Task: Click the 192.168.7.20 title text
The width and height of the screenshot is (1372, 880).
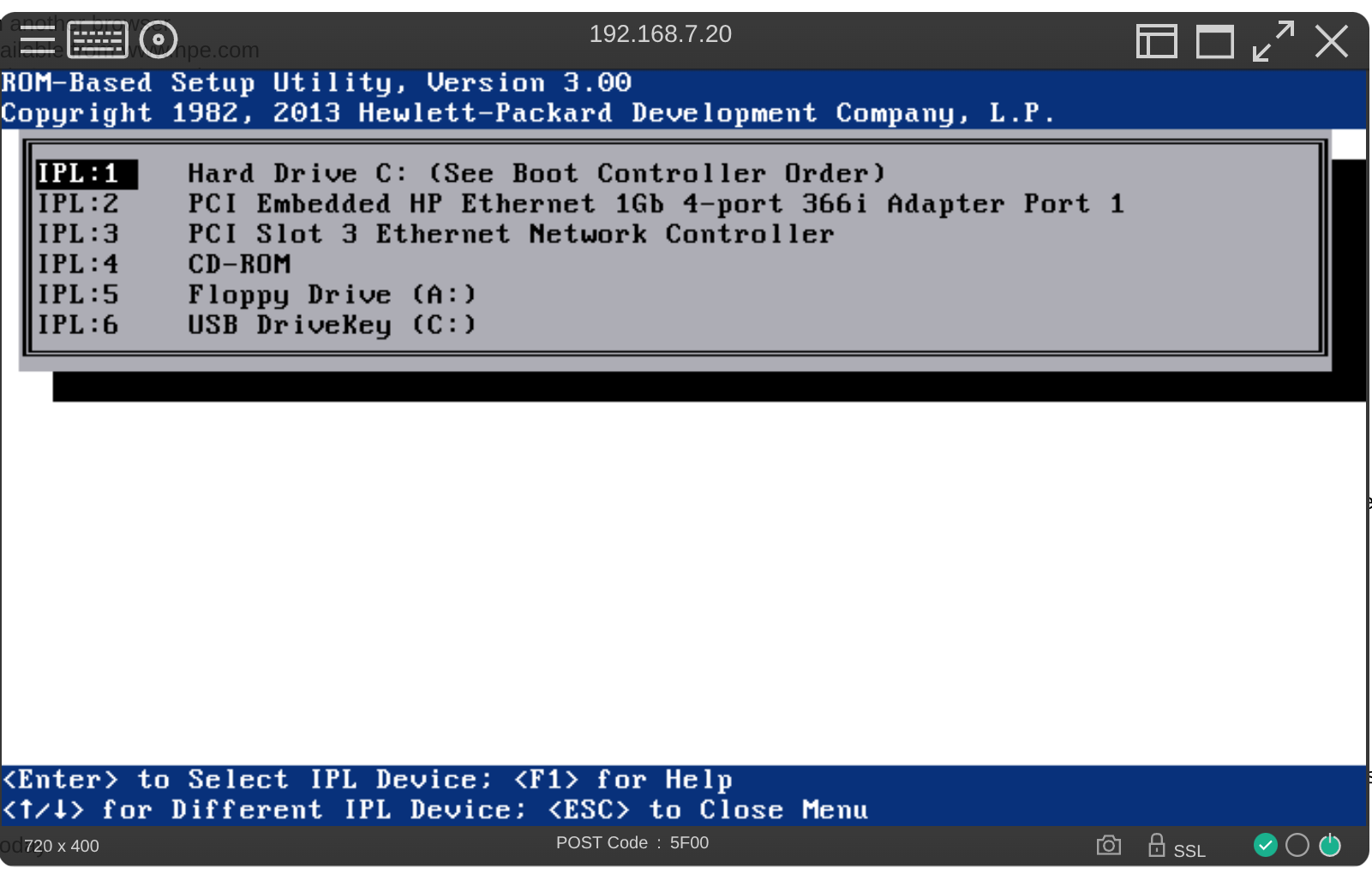Action: [660, 34]
